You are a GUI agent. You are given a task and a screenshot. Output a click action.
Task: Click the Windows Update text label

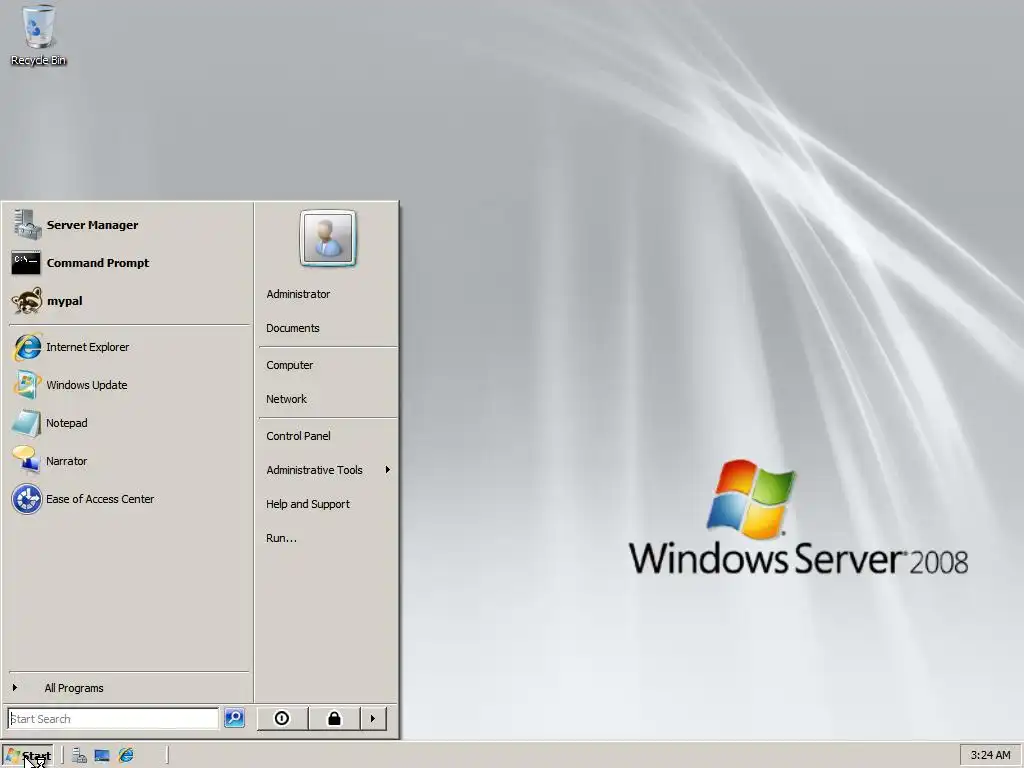[x=86, y=385]
